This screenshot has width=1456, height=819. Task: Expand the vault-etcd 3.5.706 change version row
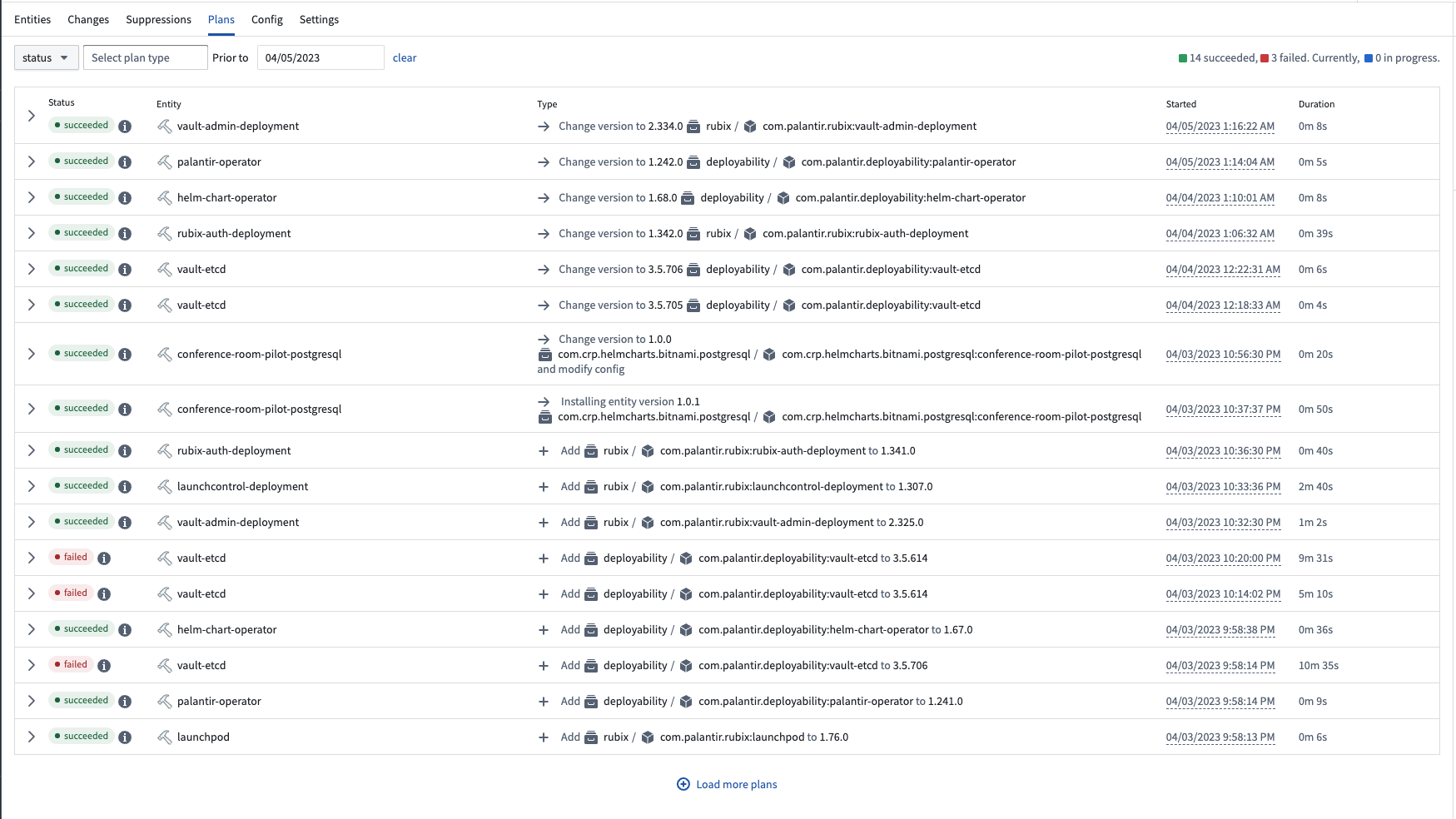click(x=32, y=269)
